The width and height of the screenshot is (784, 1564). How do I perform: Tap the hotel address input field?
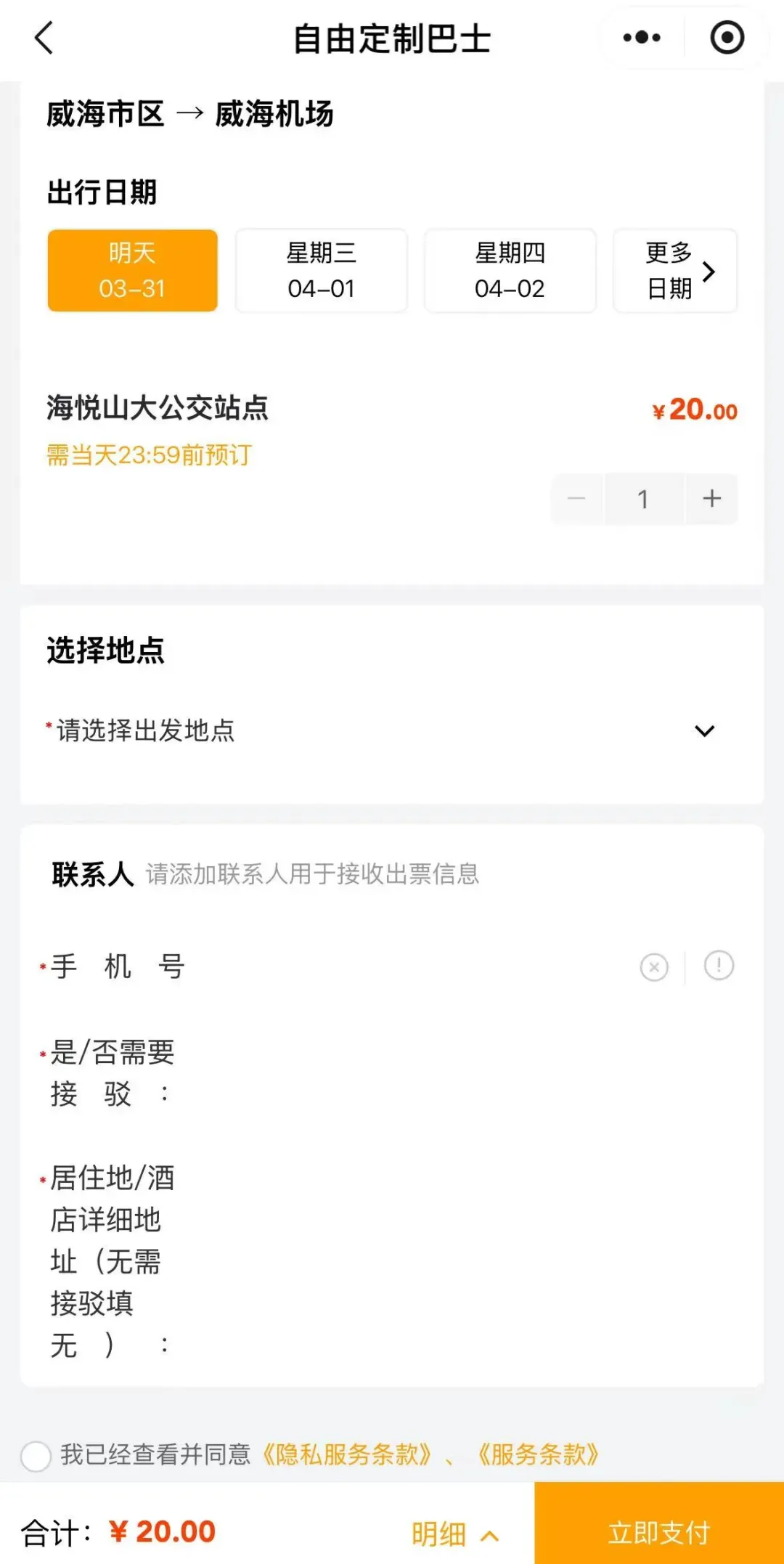[450, 1261]
